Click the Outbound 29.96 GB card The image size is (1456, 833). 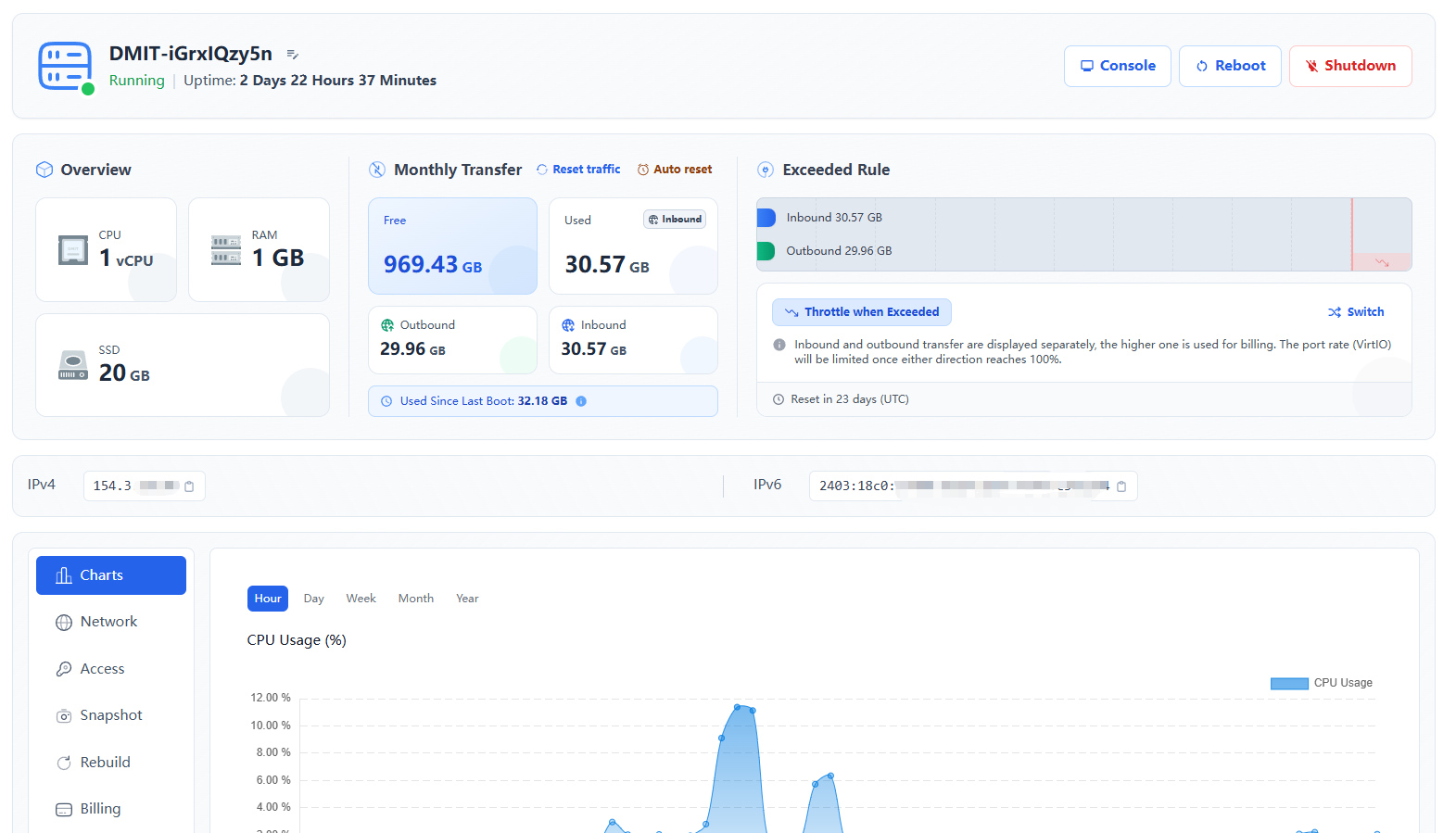452,340
